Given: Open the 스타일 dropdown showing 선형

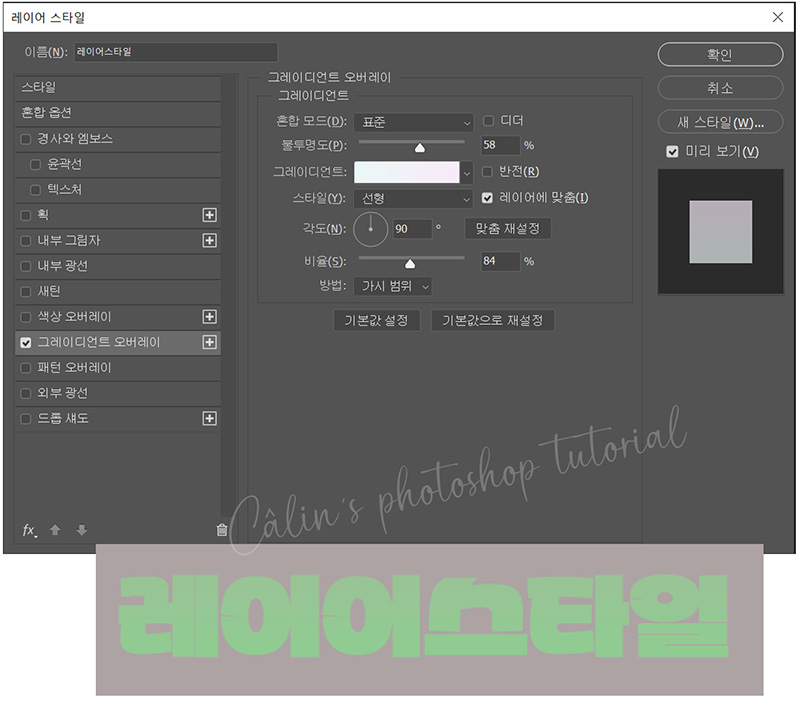Looking at the screenshot, I should coord(413,198).
